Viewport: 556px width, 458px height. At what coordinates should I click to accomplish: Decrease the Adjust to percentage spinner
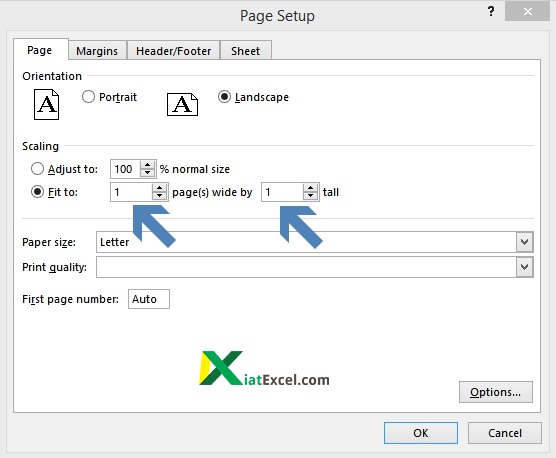(x=148, y=173)
